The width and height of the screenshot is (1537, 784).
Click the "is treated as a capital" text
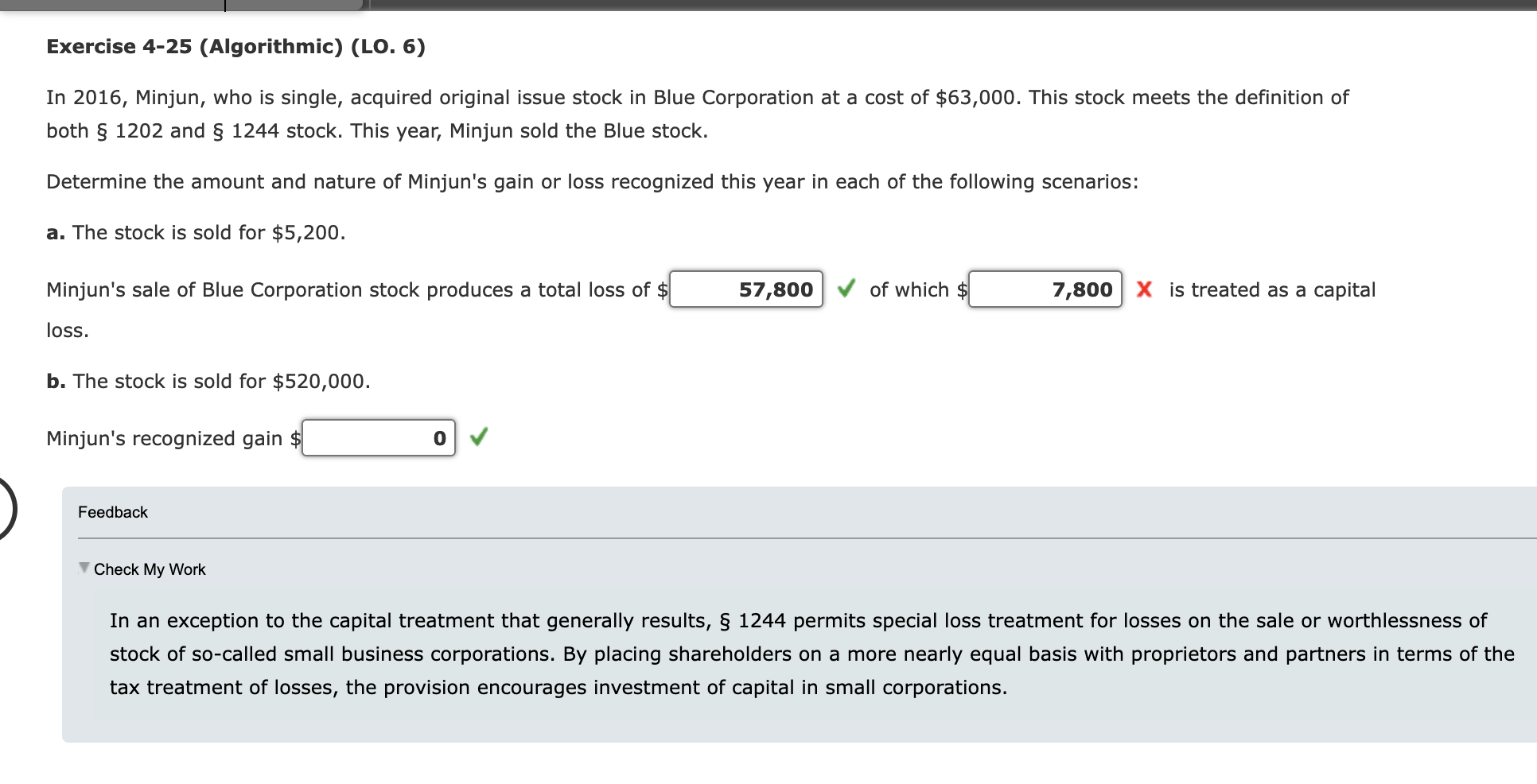(x=1271, y=290)
